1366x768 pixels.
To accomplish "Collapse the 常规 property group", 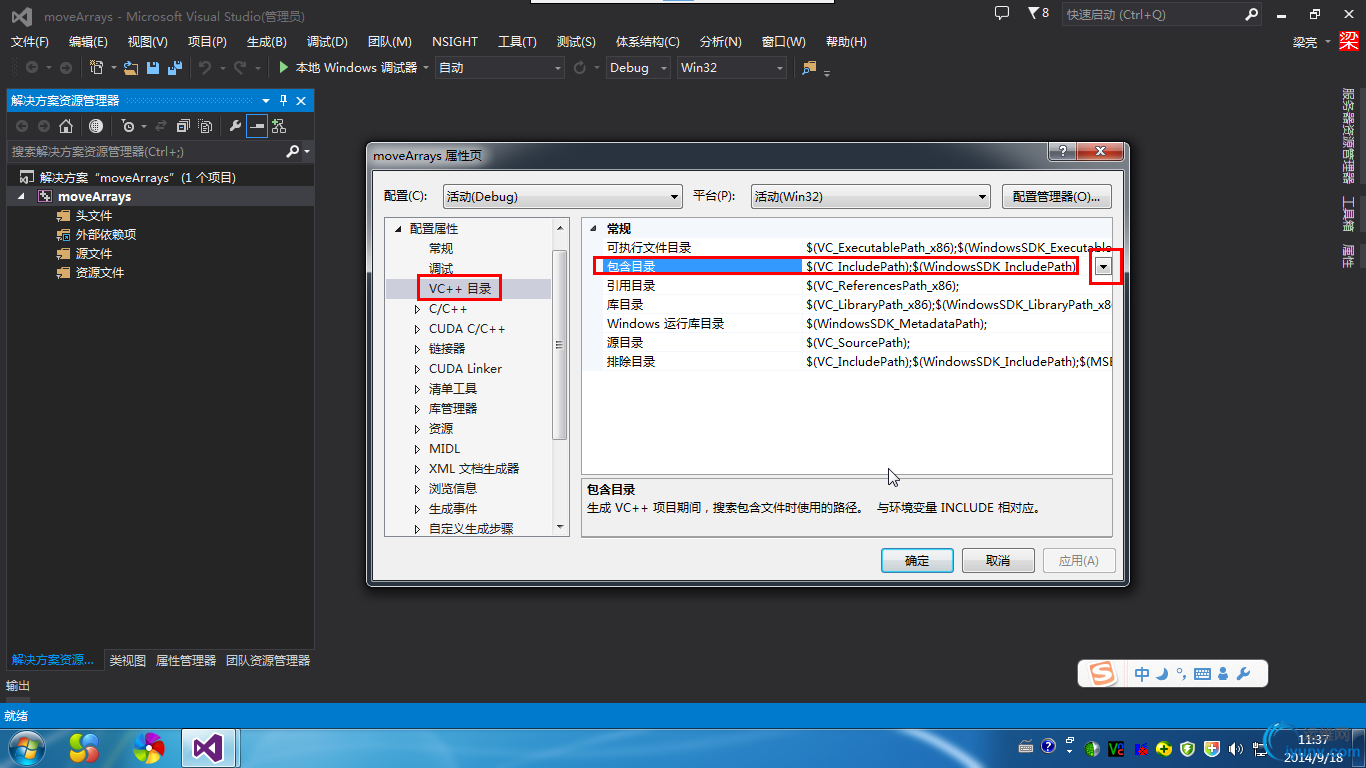I will coord(594,229).
